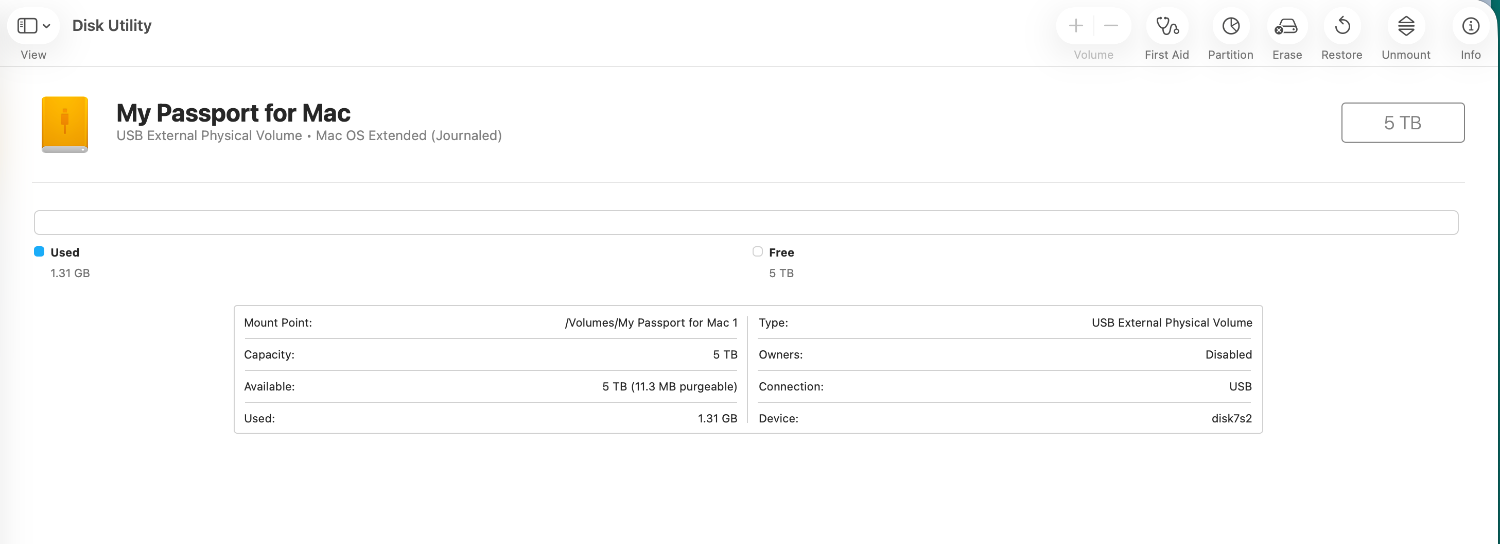Click the white Free space indicator

[757, 252]
